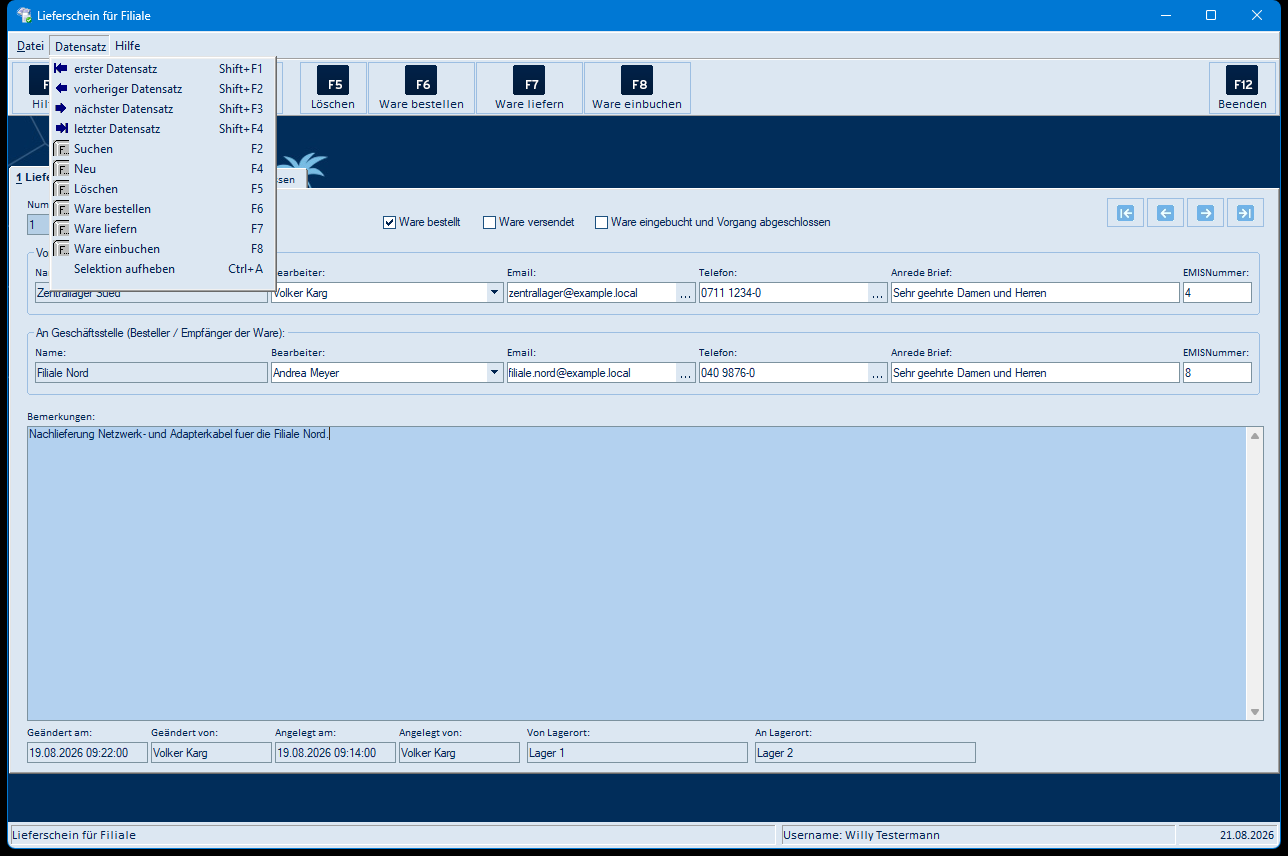This screenshot has width=1288, height=856.
Task: Choose 'nächster Datensatz' from the menu
Action: coord(162,109)
